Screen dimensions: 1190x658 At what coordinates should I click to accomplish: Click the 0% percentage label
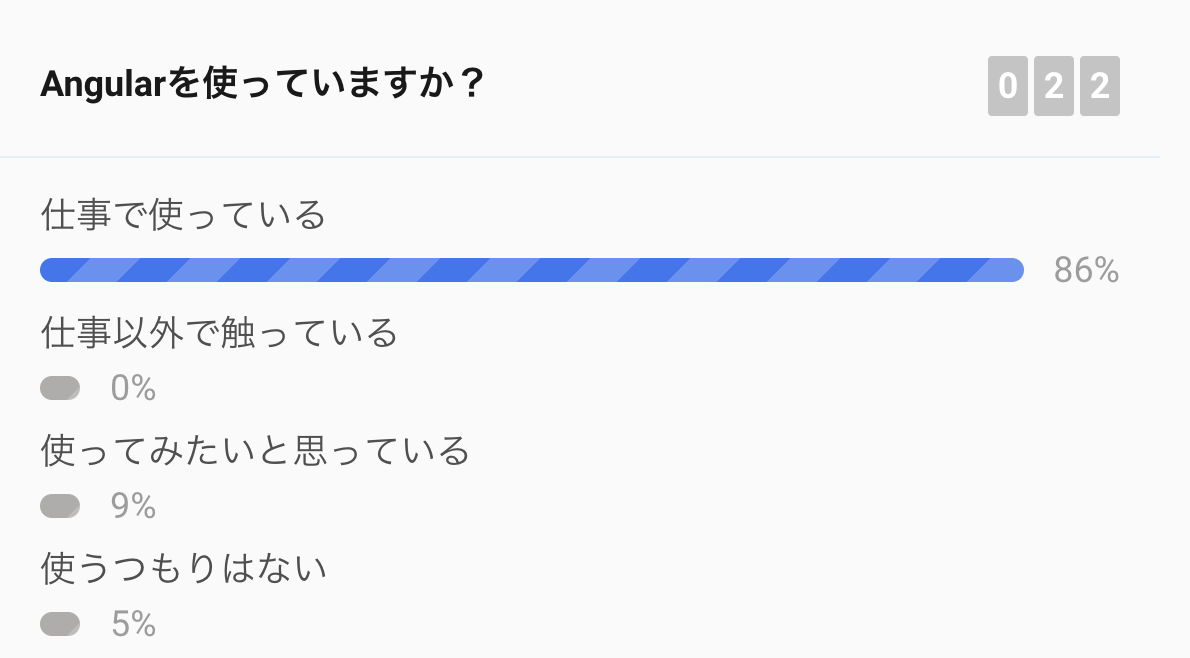132,387
